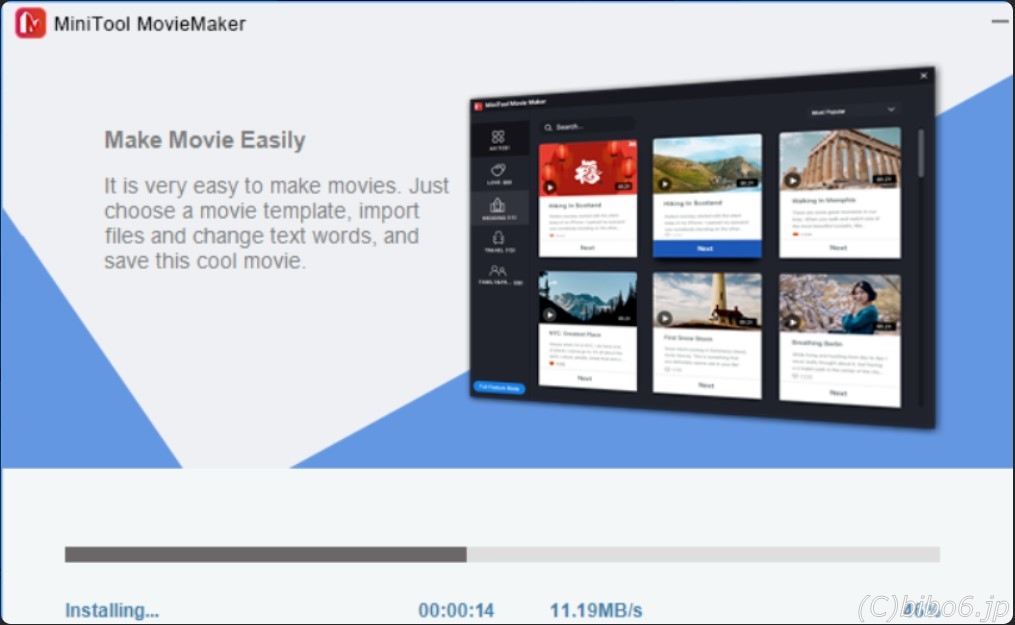The image size is (1015, 625).
Task: Select the four-squares category icon in preview sidebar
Action: click(498, 139)
